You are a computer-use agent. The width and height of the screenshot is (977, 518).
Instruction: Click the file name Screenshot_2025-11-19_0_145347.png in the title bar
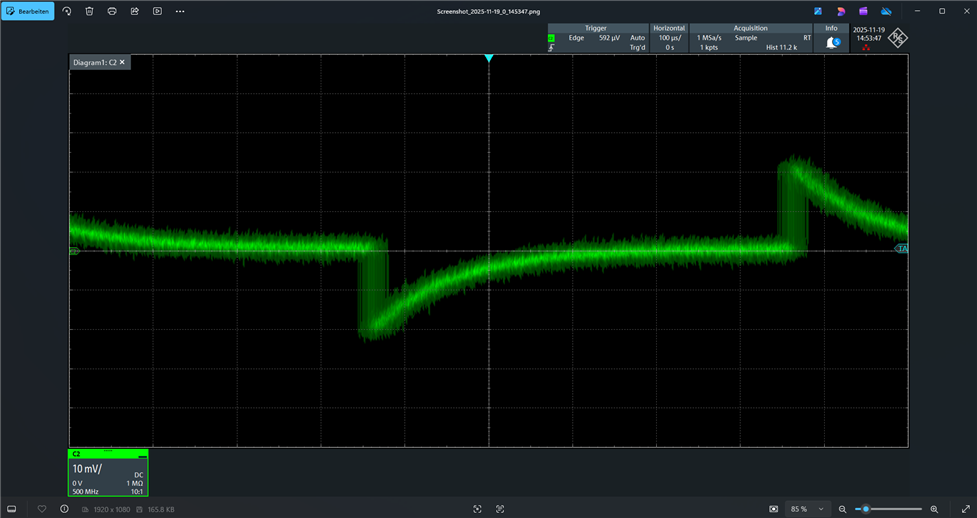pos(488,11)
